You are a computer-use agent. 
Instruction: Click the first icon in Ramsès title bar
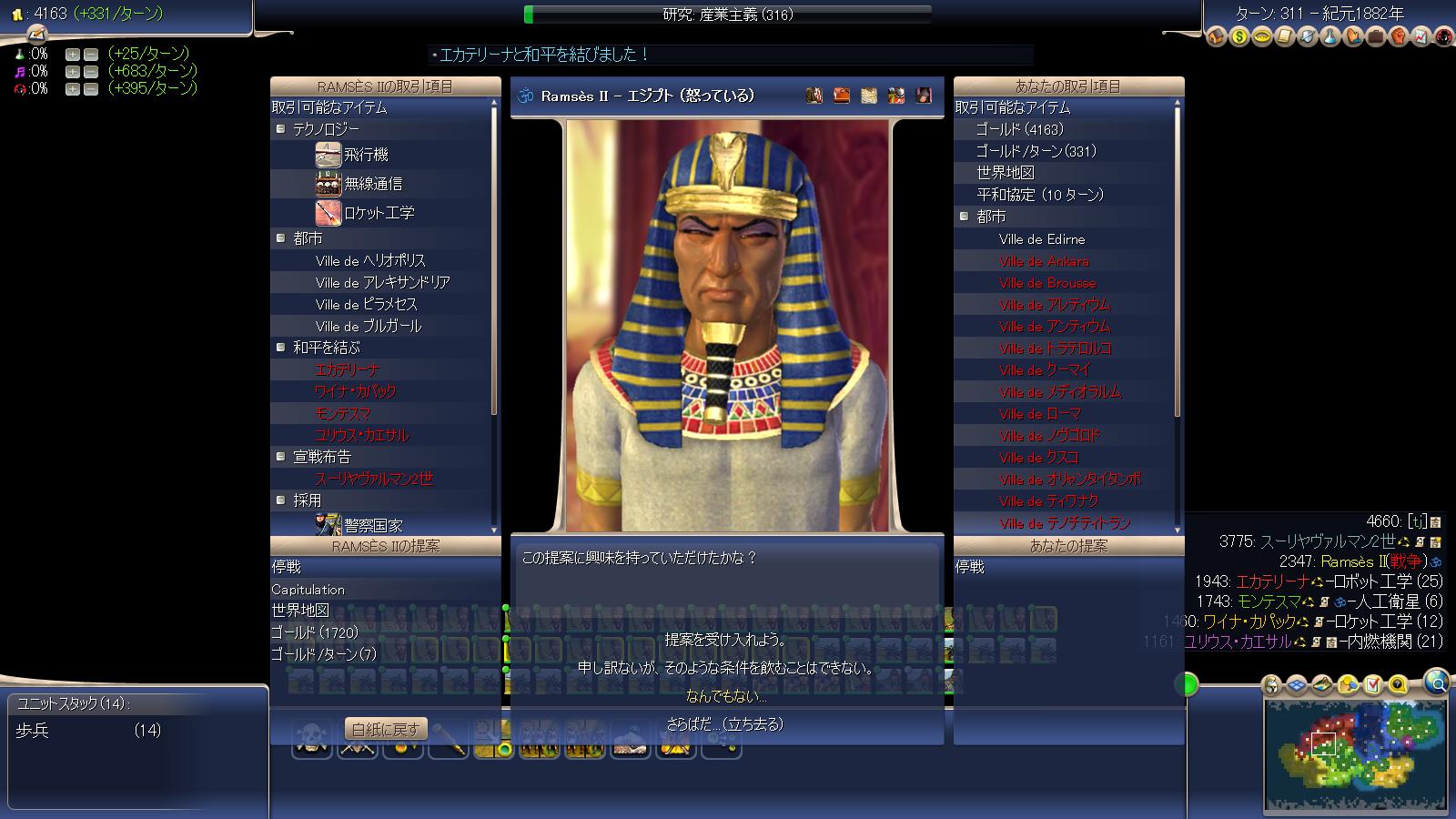pos(814,96)
